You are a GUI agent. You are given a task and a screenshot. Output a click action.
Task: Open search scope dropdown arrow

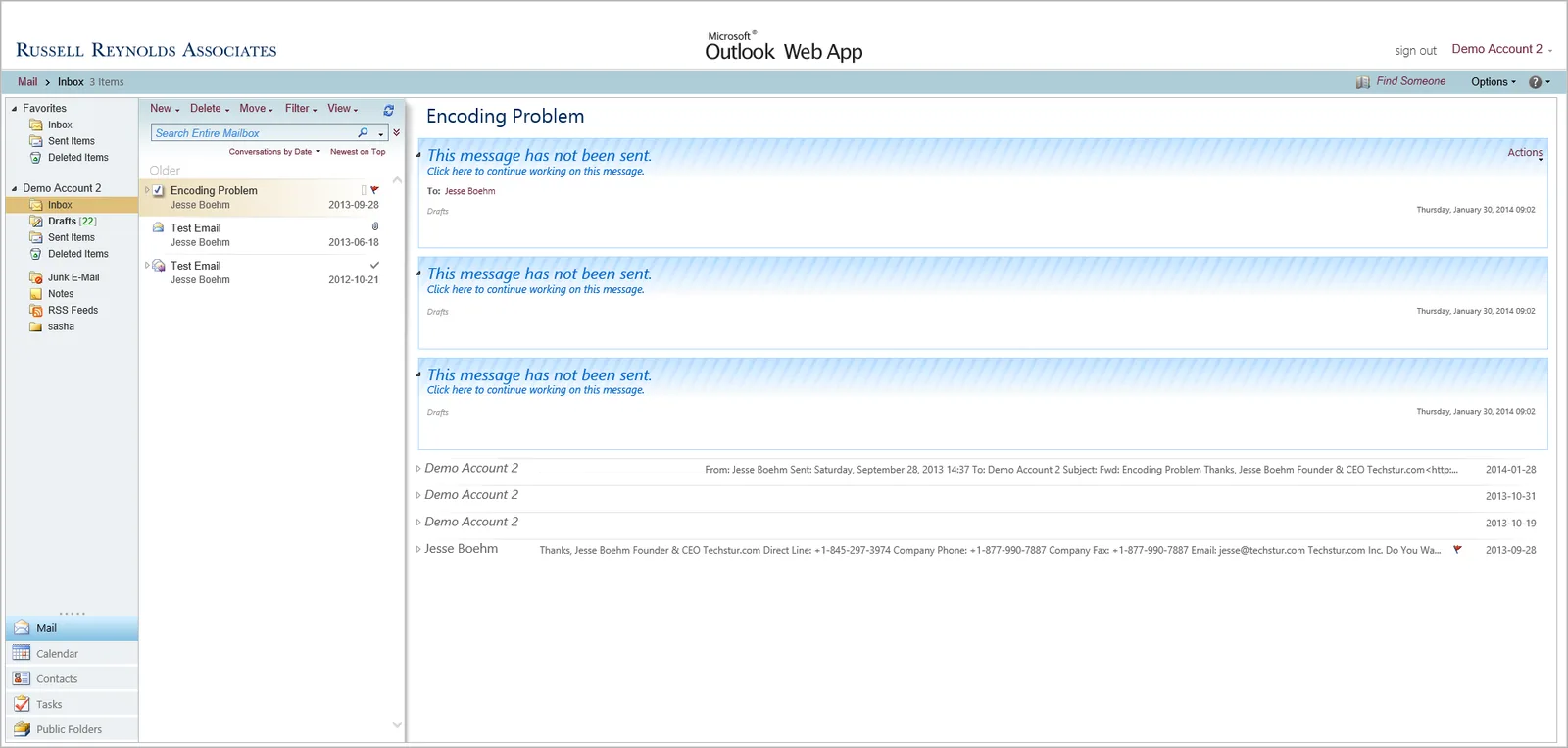pyautogui.click(x=380, y=133)
